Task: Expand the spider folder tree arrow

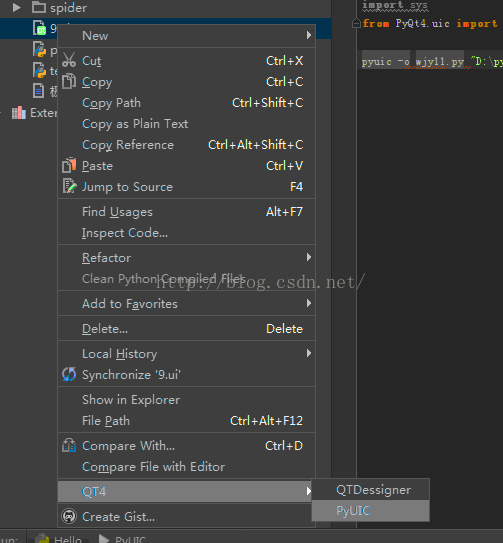Action: (16, 7)
